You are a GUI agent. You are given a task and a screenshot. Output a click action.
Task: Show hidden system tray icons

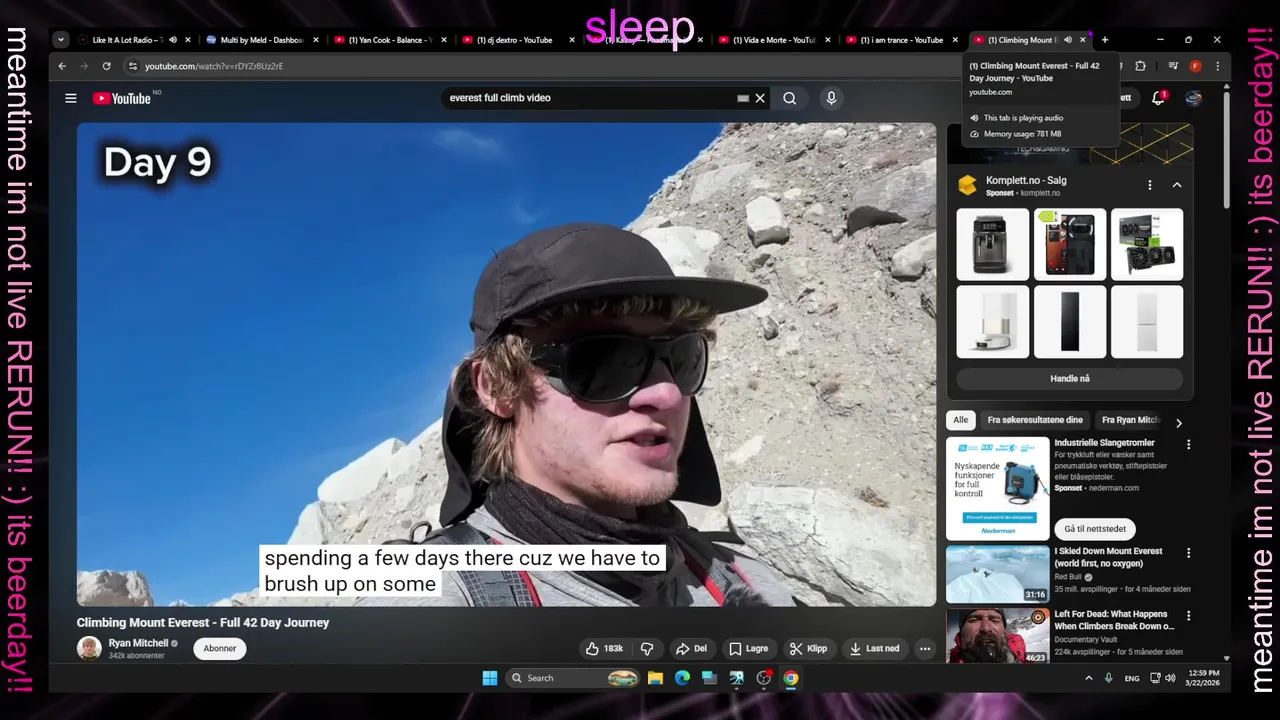click(x=1089, y=678)
